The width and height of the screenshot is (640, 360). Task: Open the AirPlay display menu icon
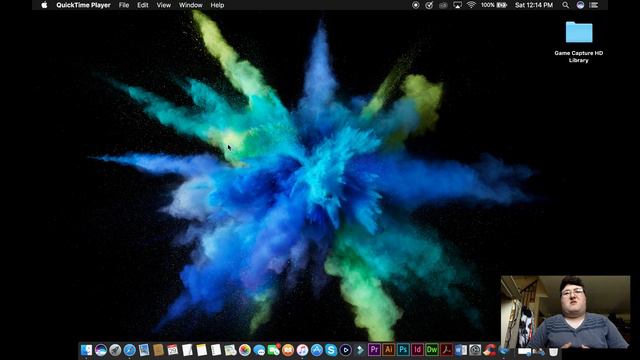pos(457,5)
